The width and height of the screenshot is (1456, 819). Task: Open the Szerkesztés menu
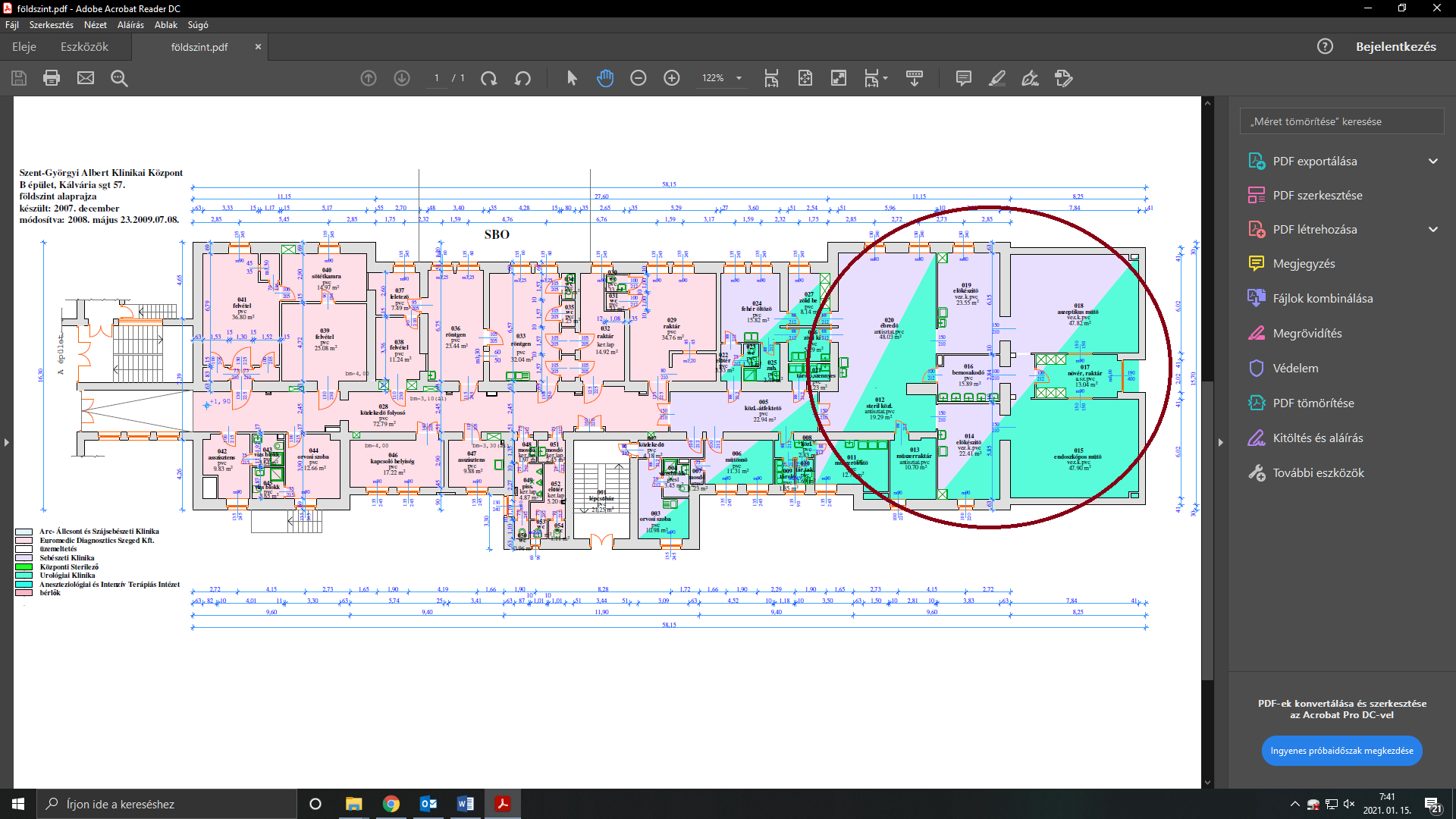(52, 25)
